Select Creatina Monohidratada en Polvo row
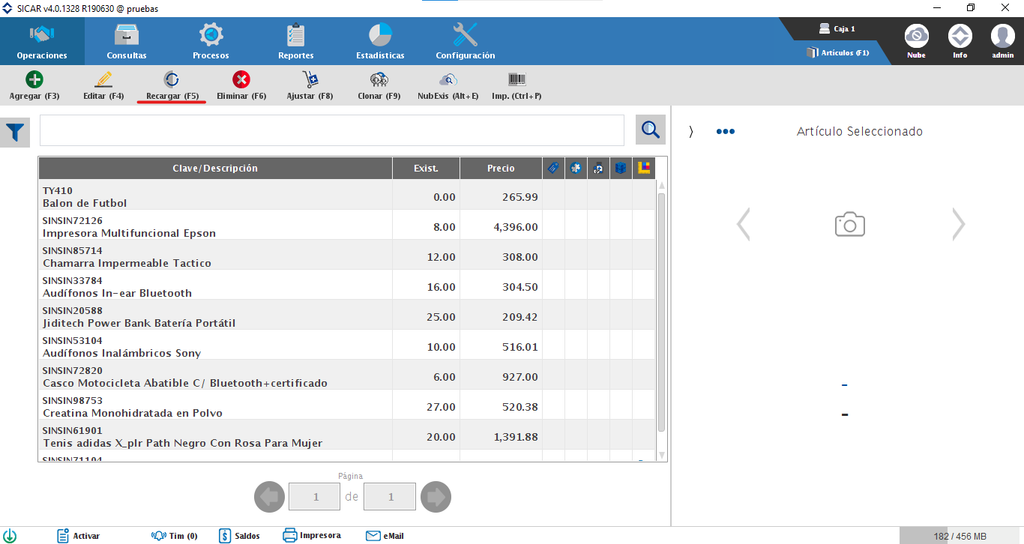1024x544 pixels. 347,407
